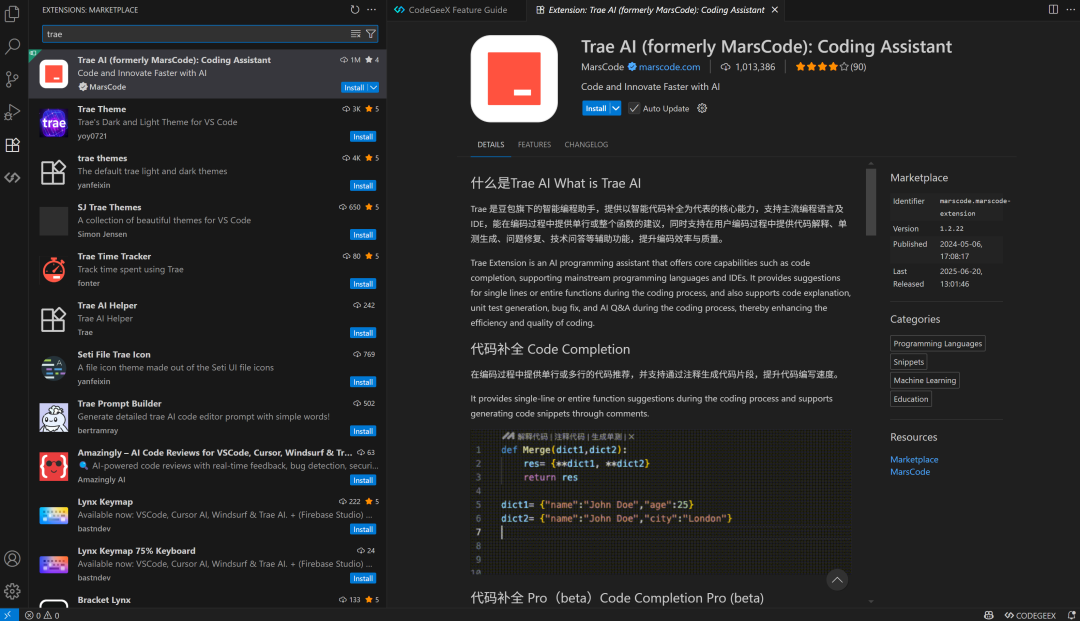
Task: Select Trae Time Tracker extension icon
Action: [x=54, y=270]
